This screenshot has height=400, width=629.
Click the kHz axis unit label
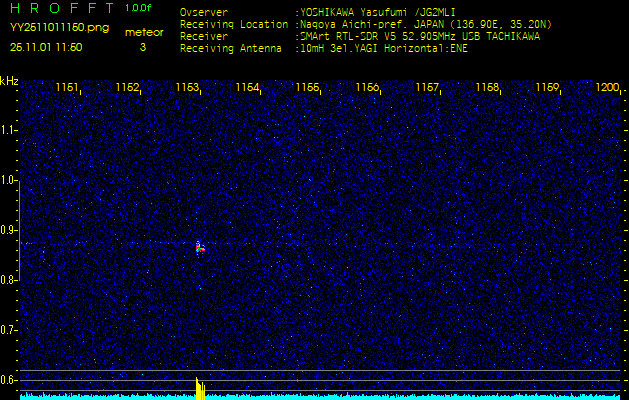point(9,80)
